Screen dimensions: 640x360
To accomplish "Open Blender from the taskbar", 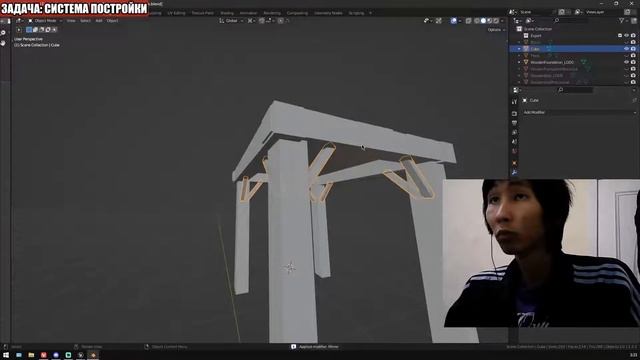I will tap(93, 355).
